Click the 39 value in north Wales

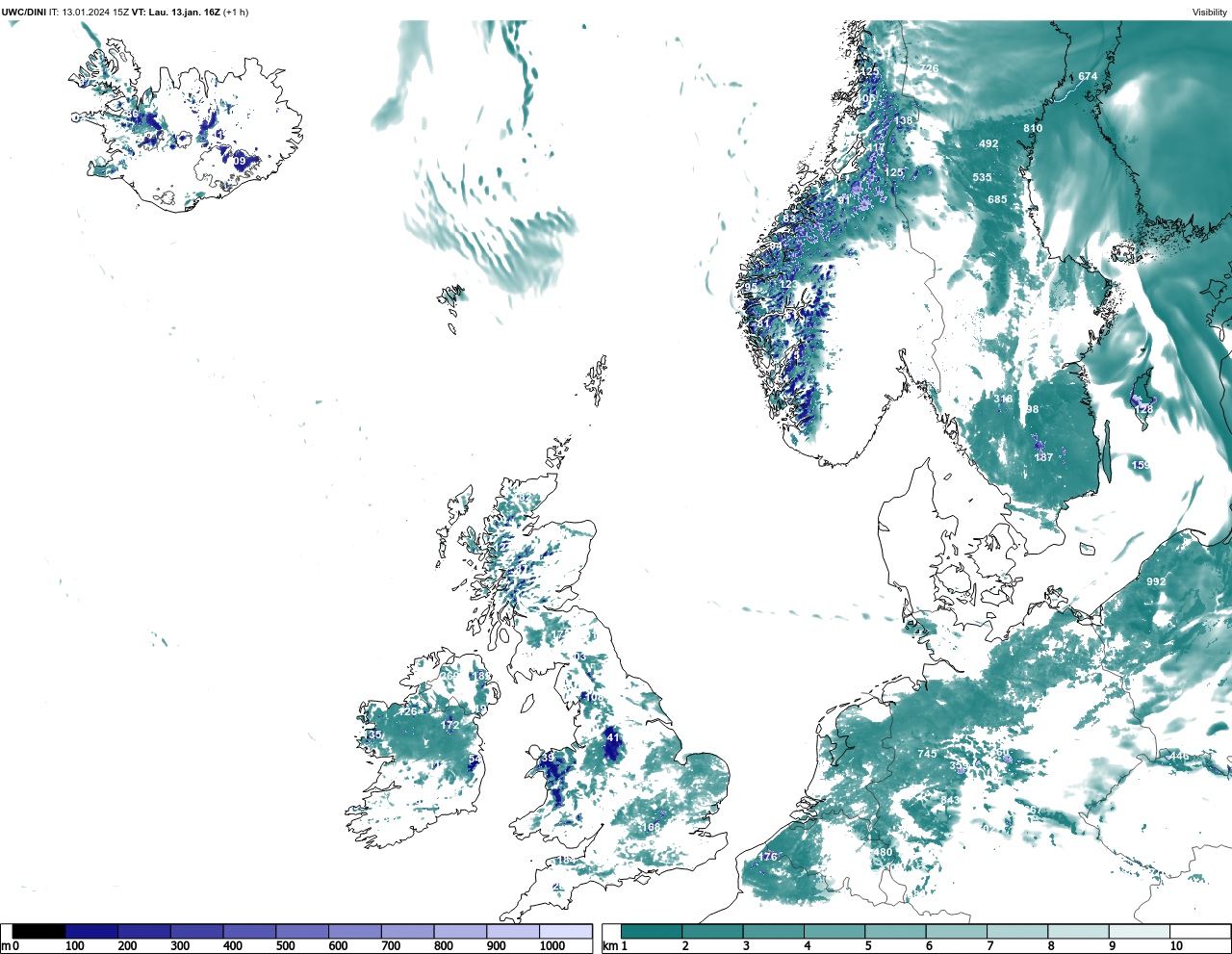point(549,759)
